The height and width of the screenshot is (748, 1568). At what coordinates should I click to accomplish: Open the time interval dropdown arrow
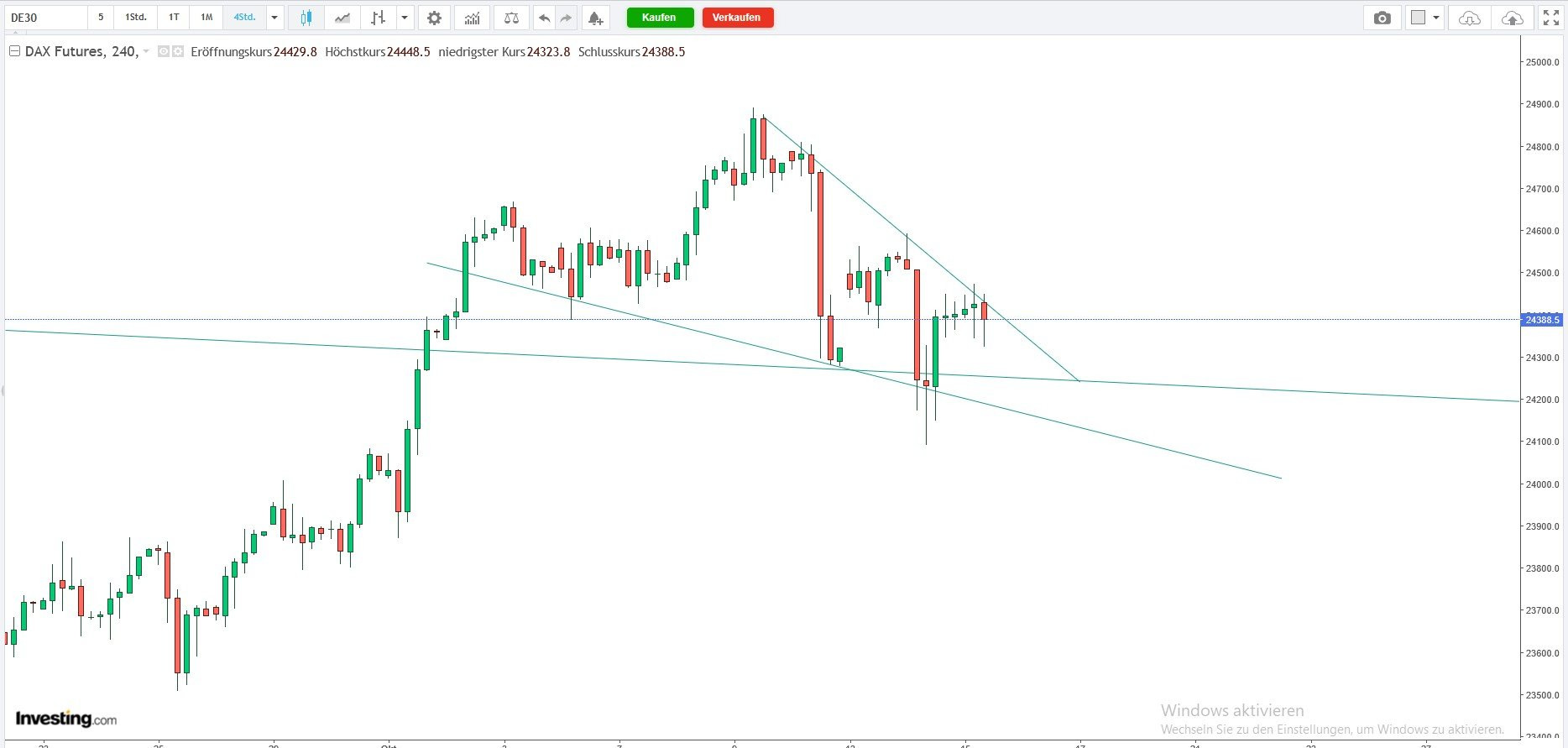tap(274, 18)
